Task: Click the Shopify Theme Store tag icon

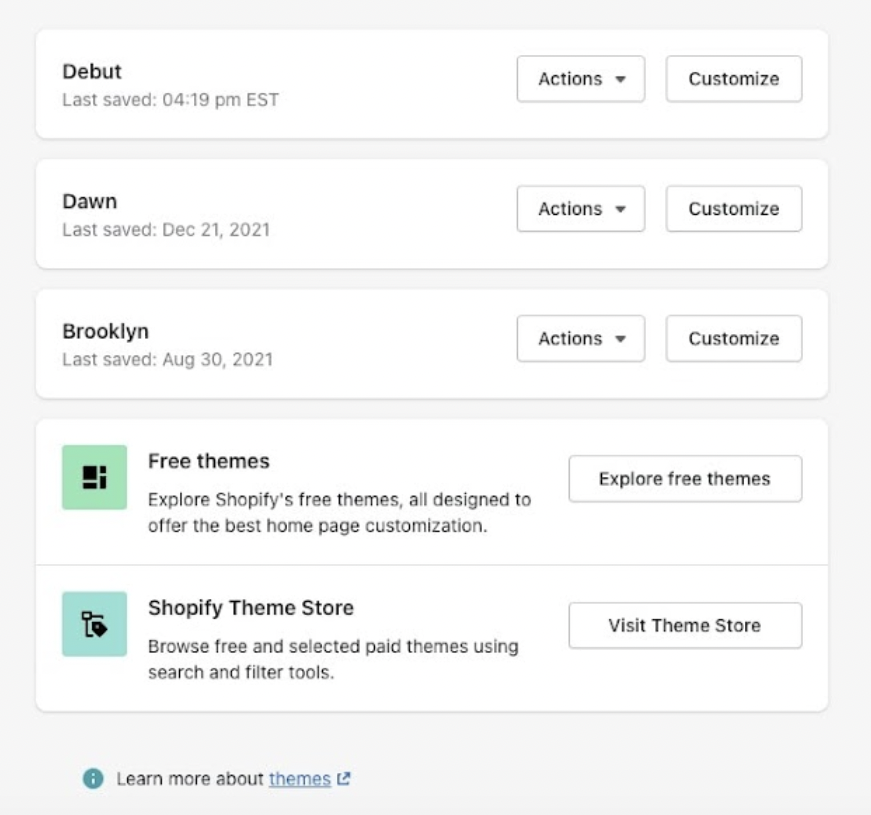Action: (x=94, y=624)
